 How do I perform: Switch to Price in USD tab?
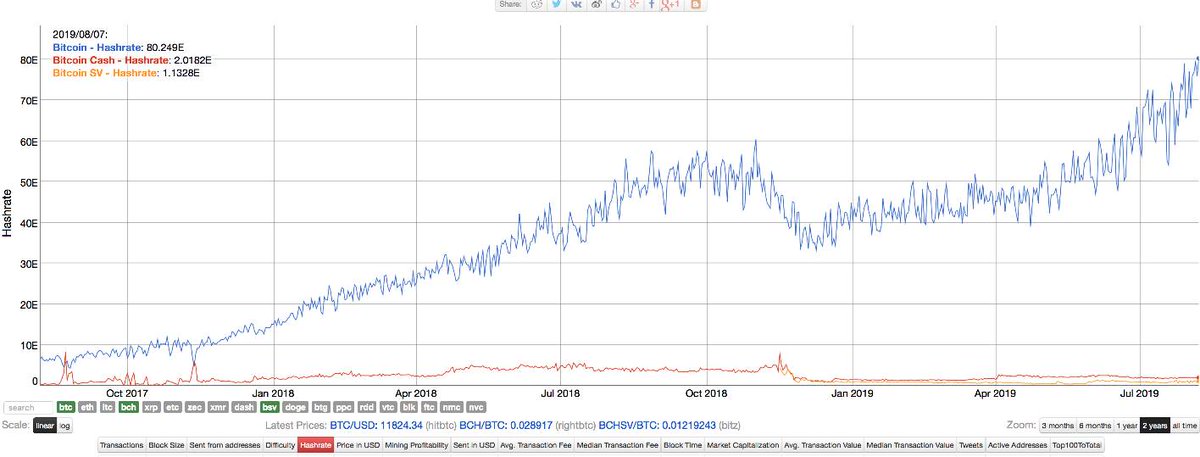358,445
